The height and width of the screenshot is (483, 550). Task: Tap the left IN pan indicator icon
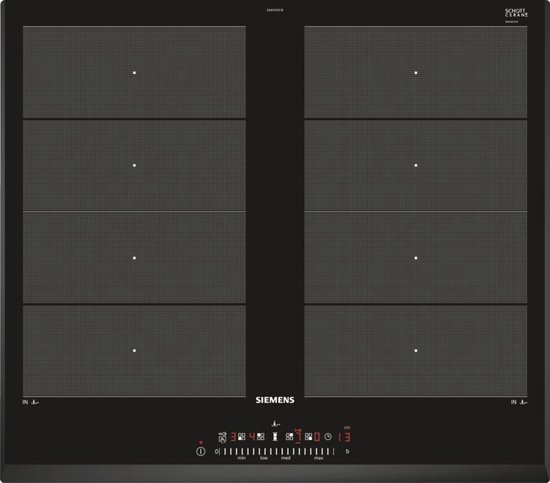[x=31, y=402]
